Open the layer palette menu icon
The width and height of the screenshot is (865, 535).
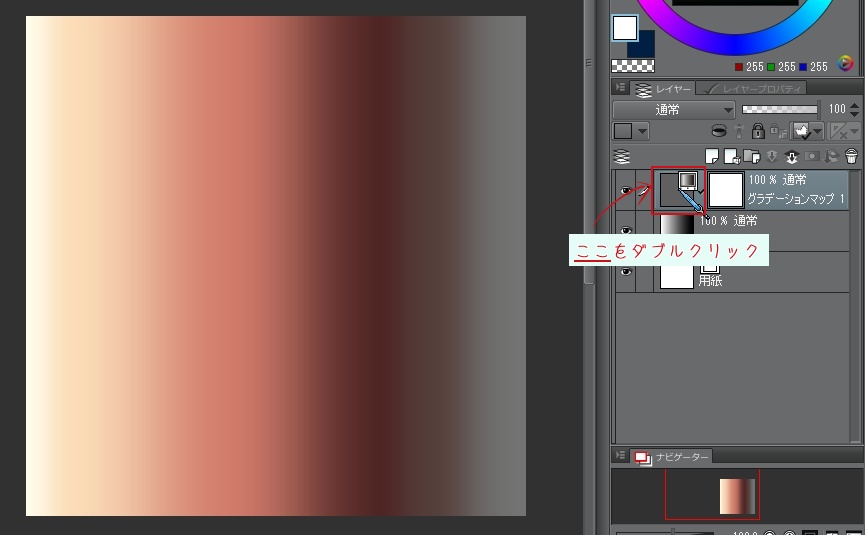621,87
